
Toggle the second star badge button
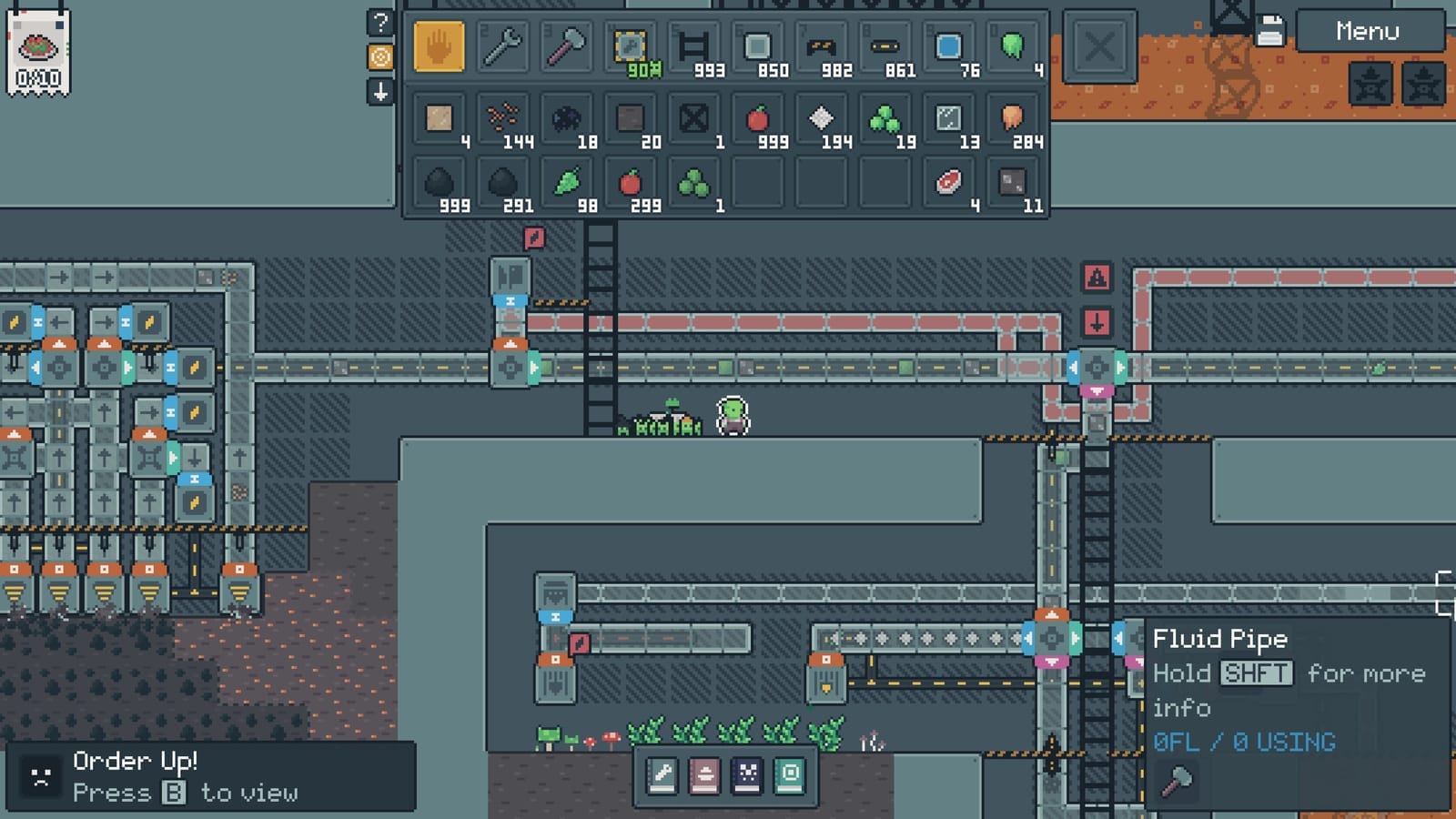pyautogui.click(x=1423, y=84)
